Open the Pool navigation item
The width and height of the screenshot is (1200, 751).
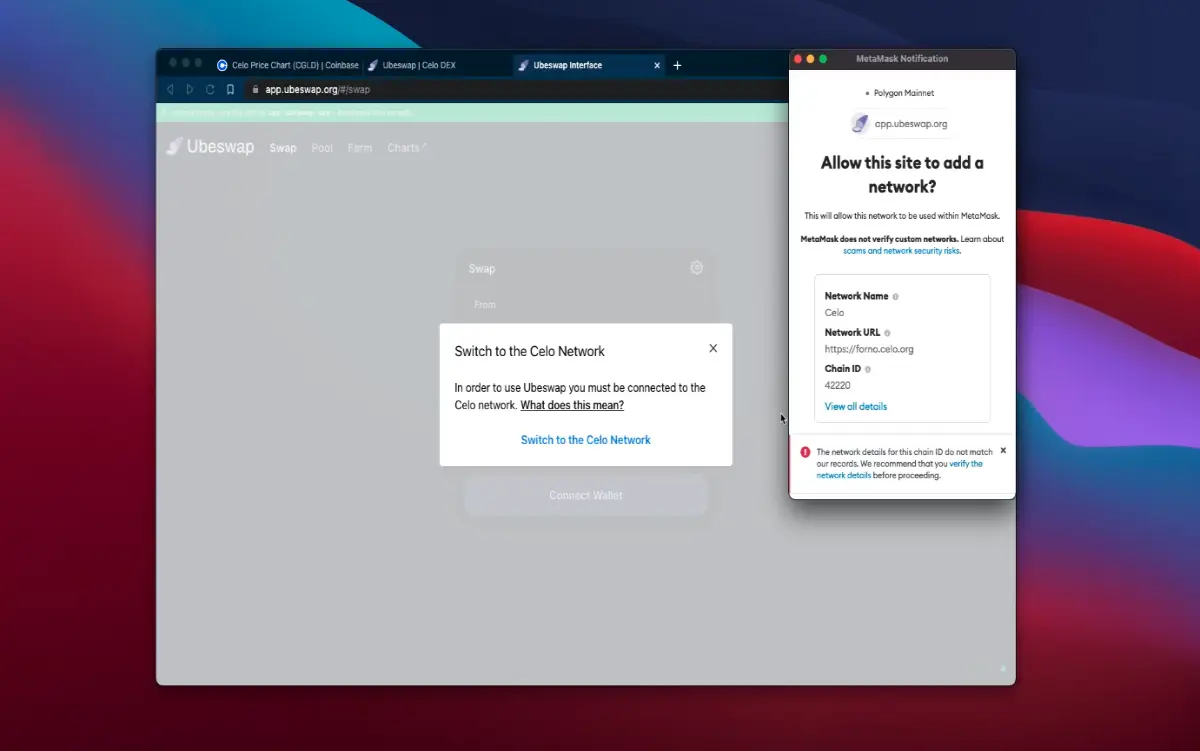(322, 148)
